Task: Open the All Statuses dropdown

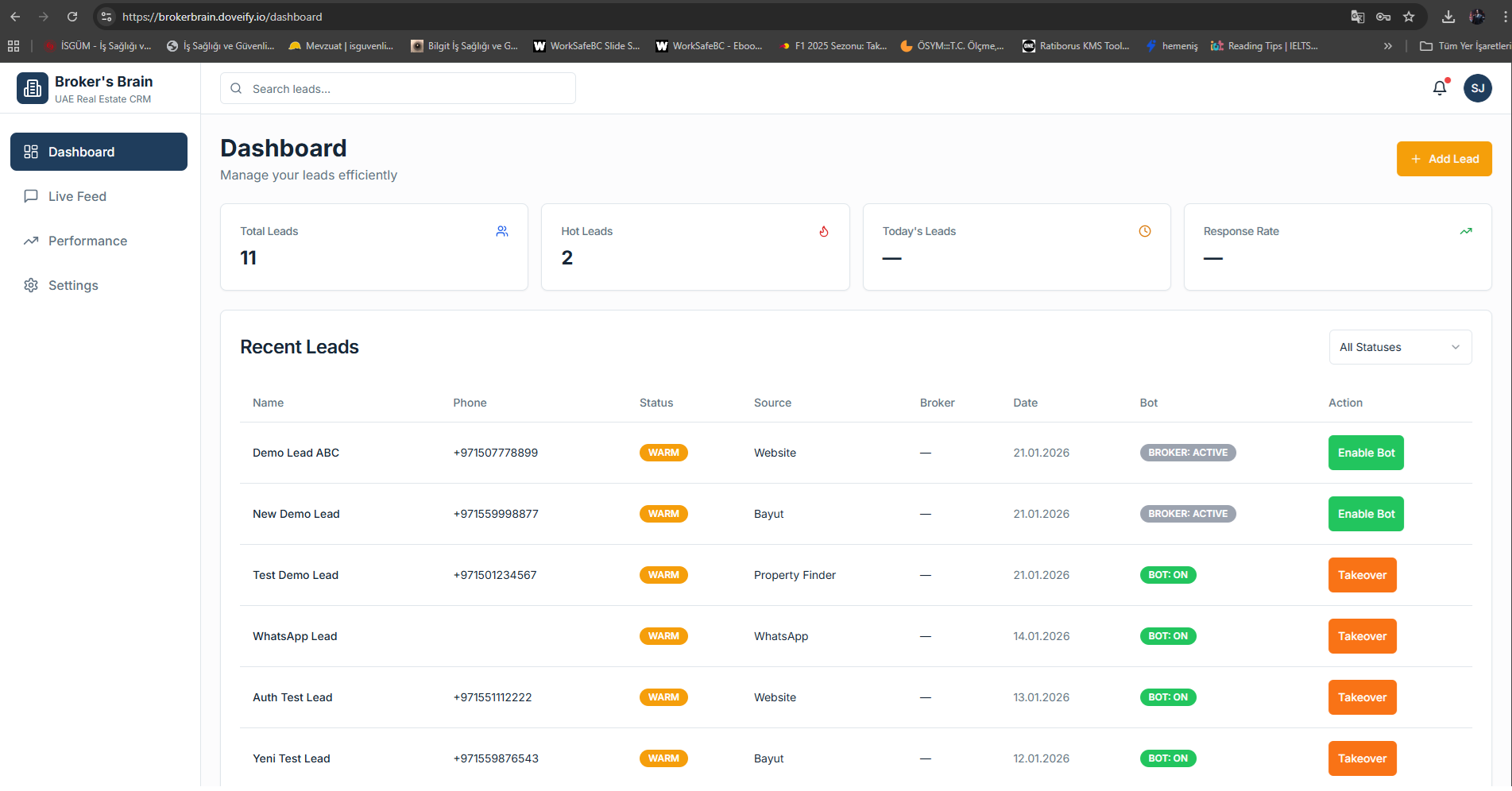Action: pyautogui.click(x=1399, y=347)
